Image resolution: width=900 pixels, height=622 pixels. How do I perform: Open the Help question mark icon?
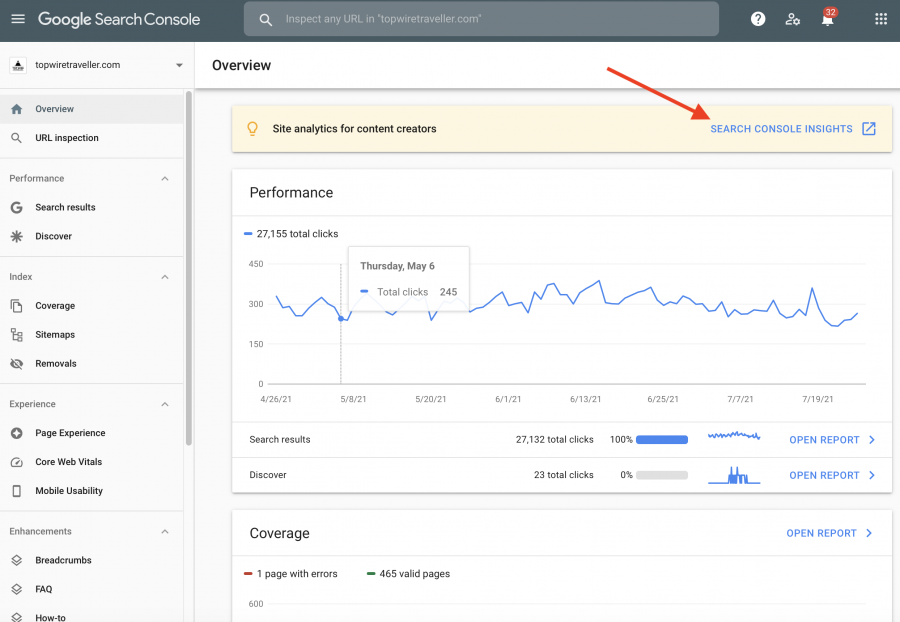(758, 19)
